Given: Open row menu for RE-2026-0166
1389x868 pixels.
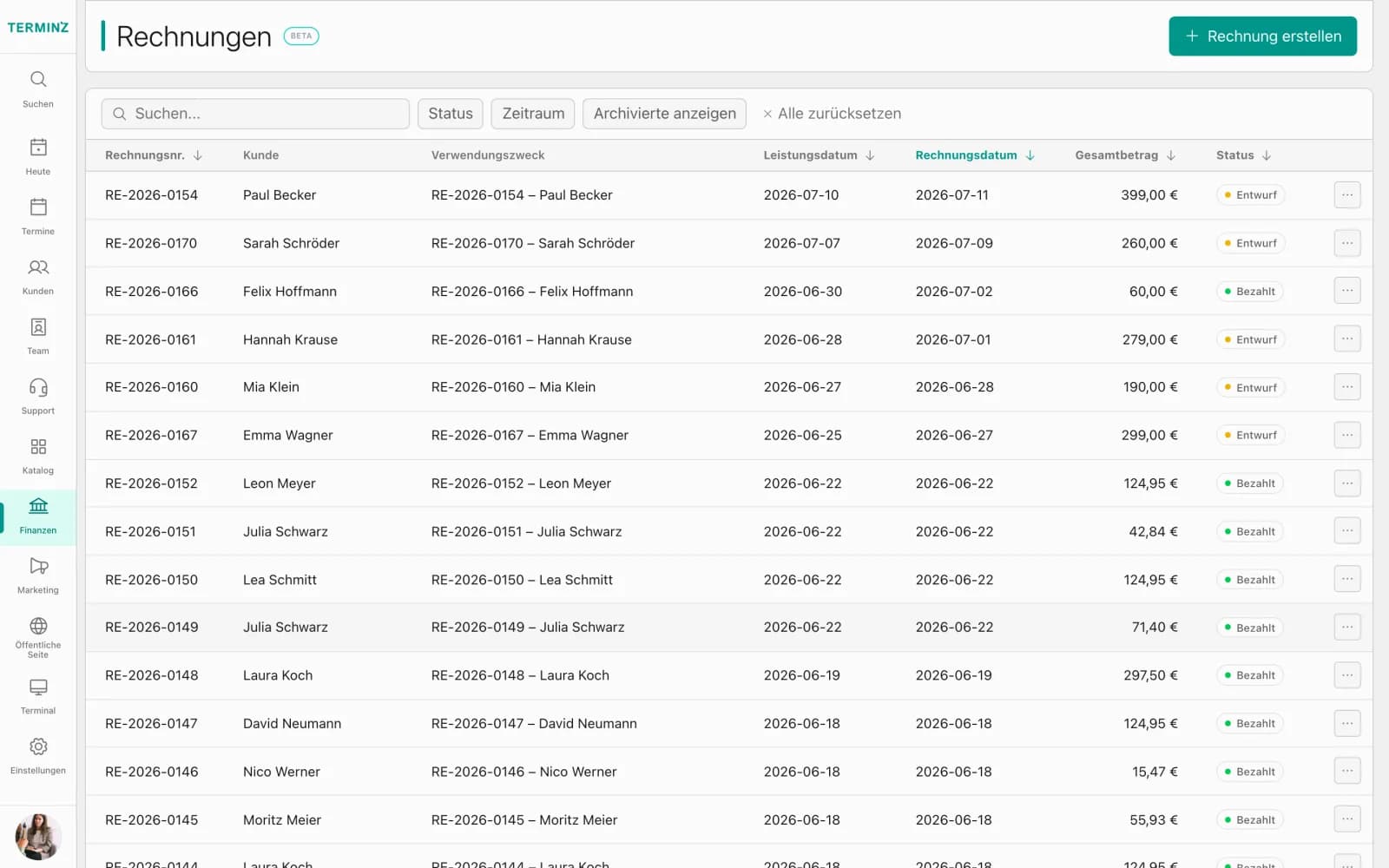Looking at the screenshot, I should [1347, 291].
